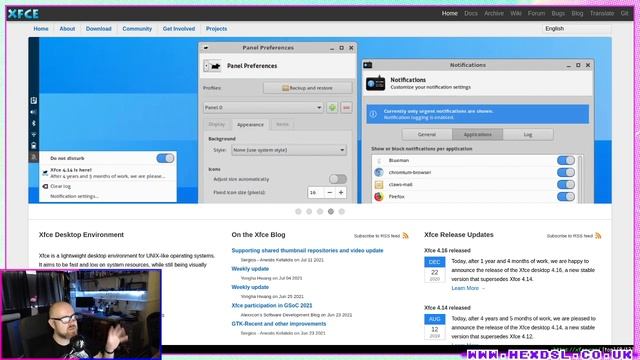This screenshot has width=640, height=360.
Task: Toggle the Do not disturb switch
Action: (165, 158)
